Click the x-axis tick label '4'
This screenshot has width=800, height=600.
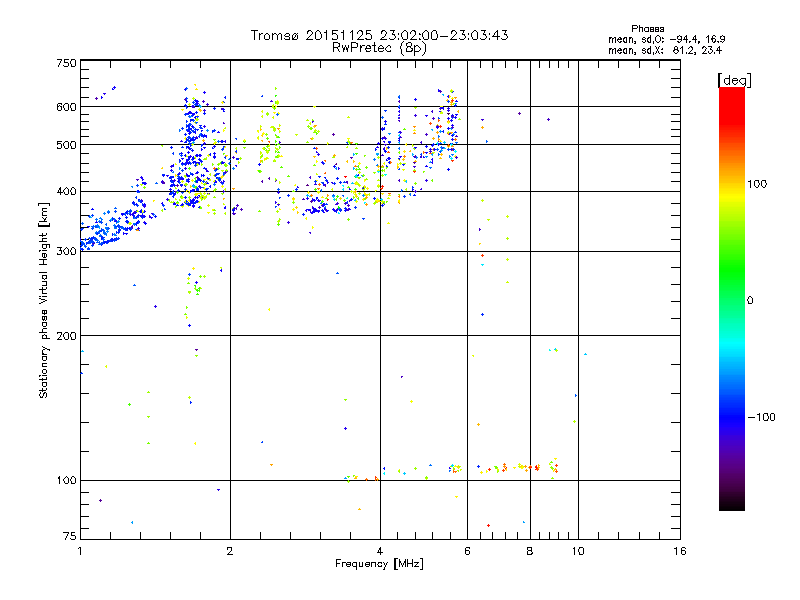tap(380, 551)
